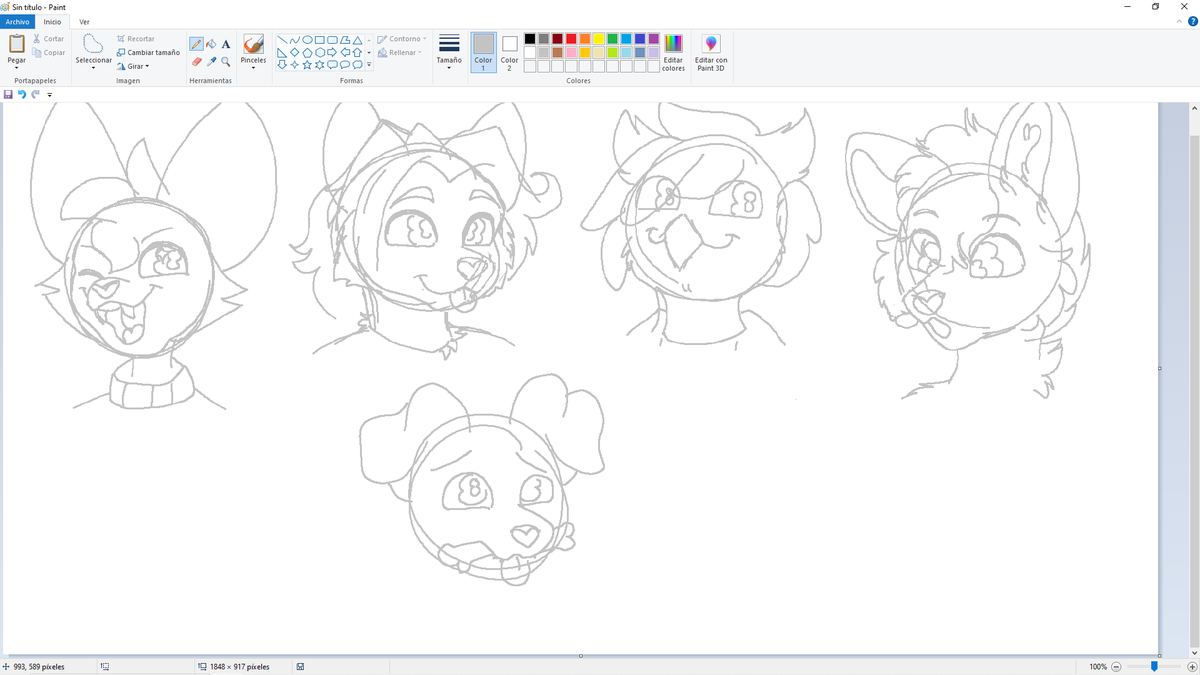Open the Seleccionar dropdown arrow
This screenshot has width=1200, height=675.
coord(93,68)
